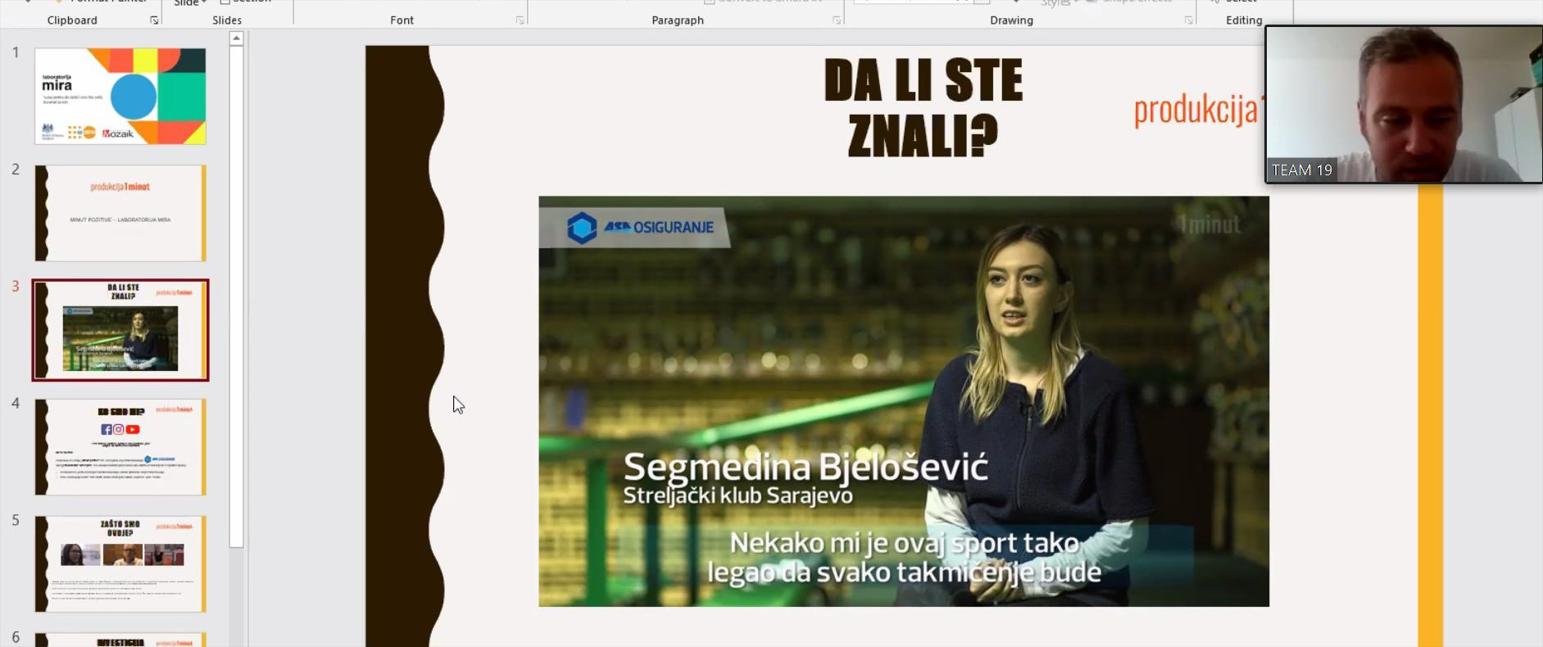The width and height of the screenshot is (1543, 647).
Task: Click the Streljački klub Sarajevo caption text
Action: pos(738,495)
